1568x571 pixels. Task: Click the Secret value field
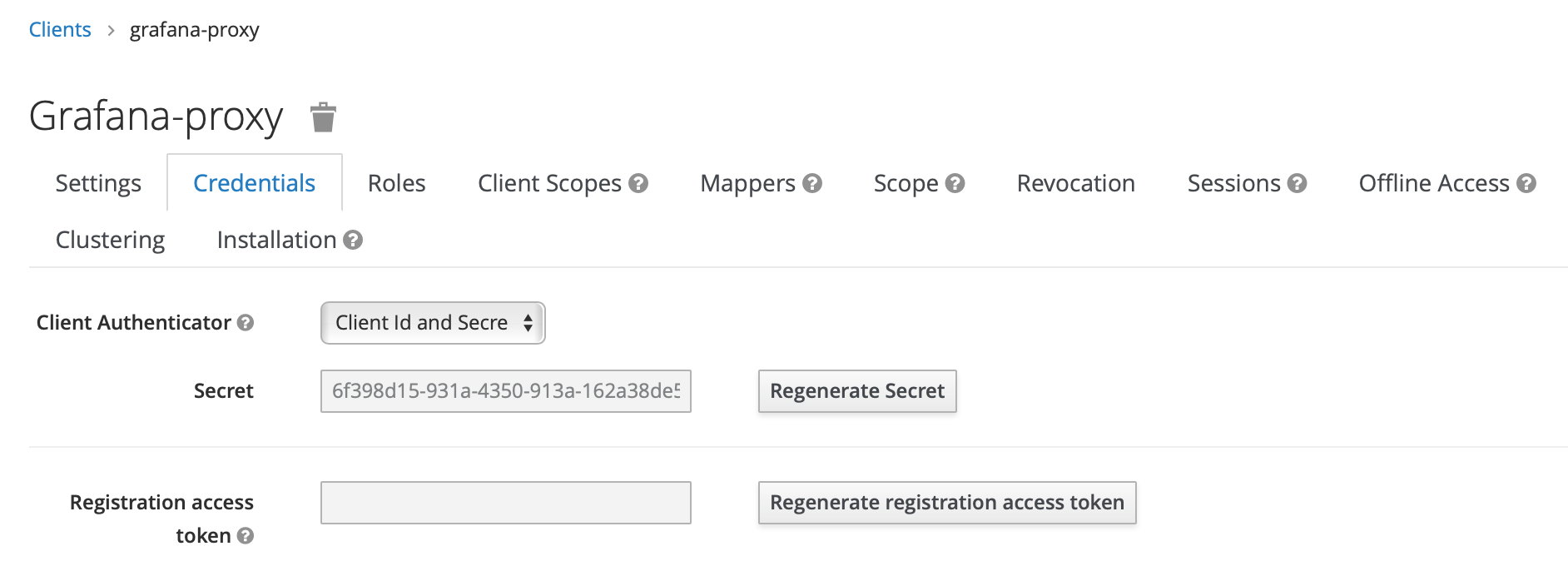pyautogui.click(x=506, y=391)
